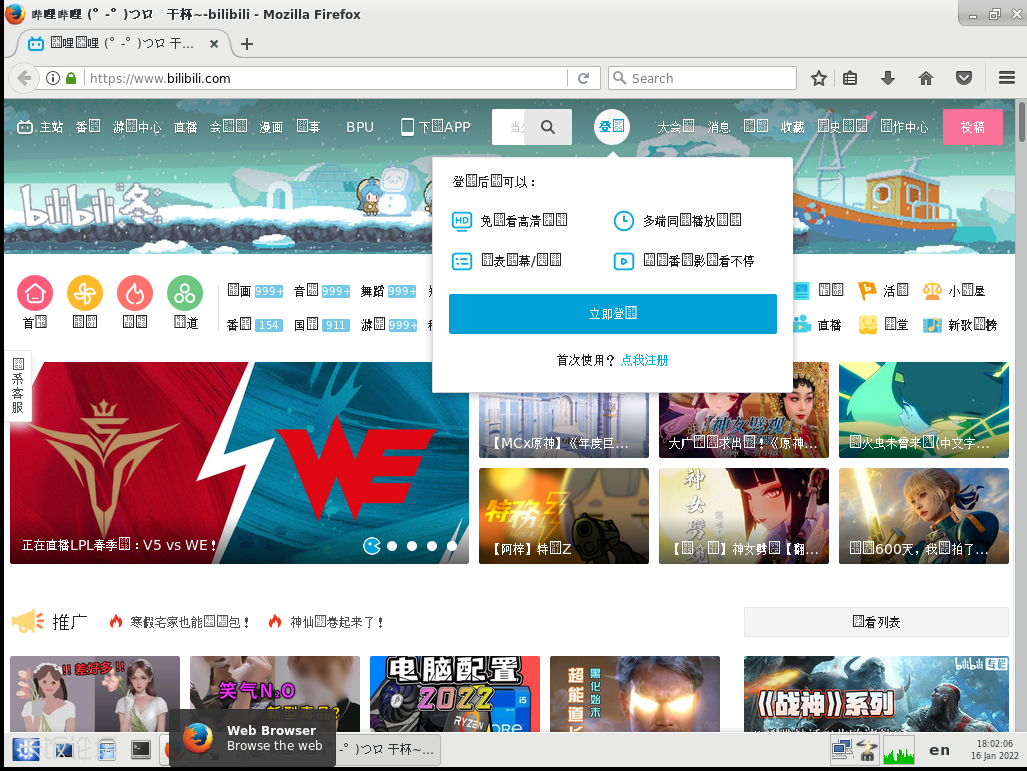Go to Firefox home page icon
This screenshot has height=771, width=1027.
point(925,78)
